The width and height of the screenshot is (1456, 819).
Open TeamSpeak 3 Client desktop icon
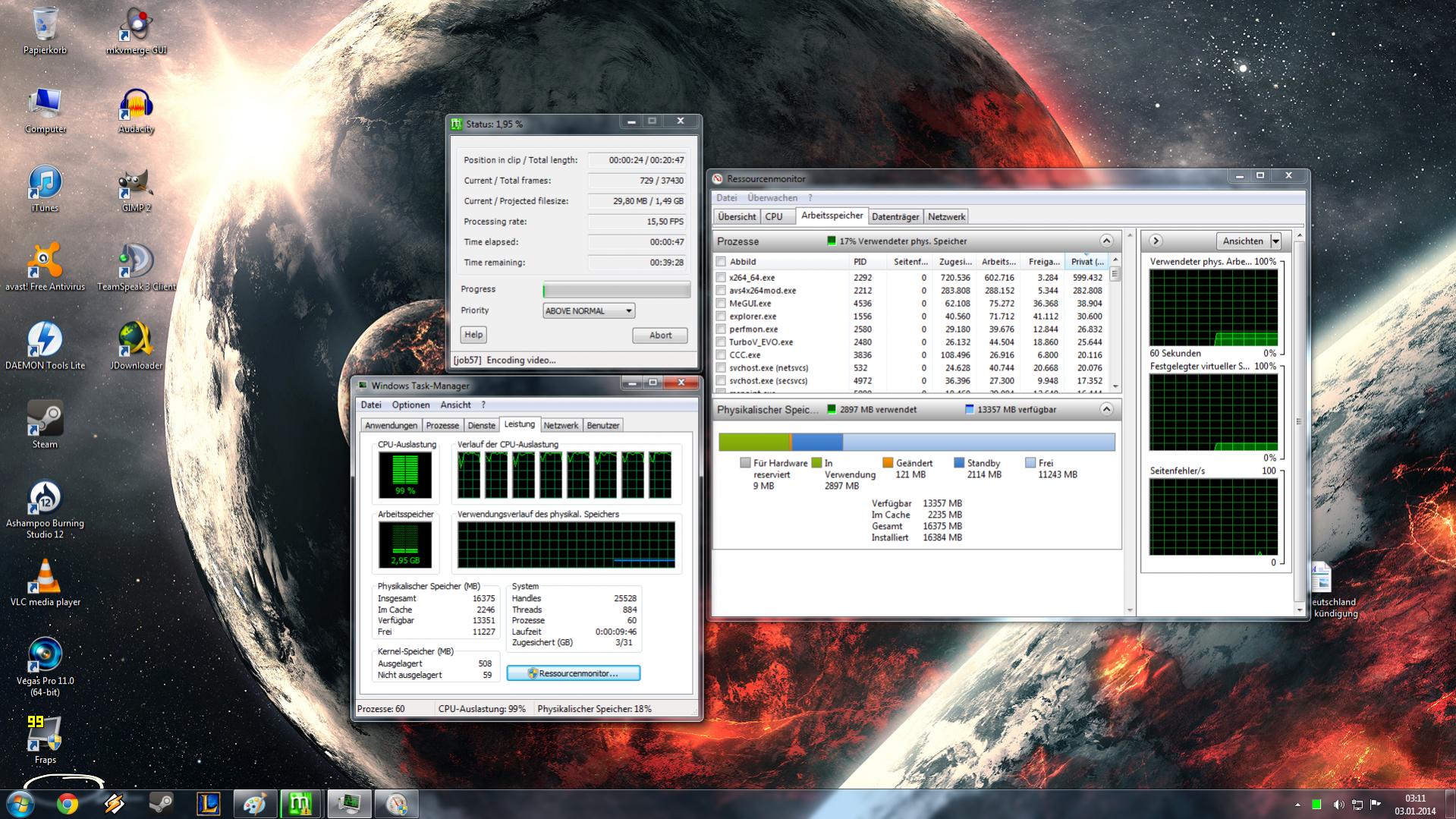136,267
